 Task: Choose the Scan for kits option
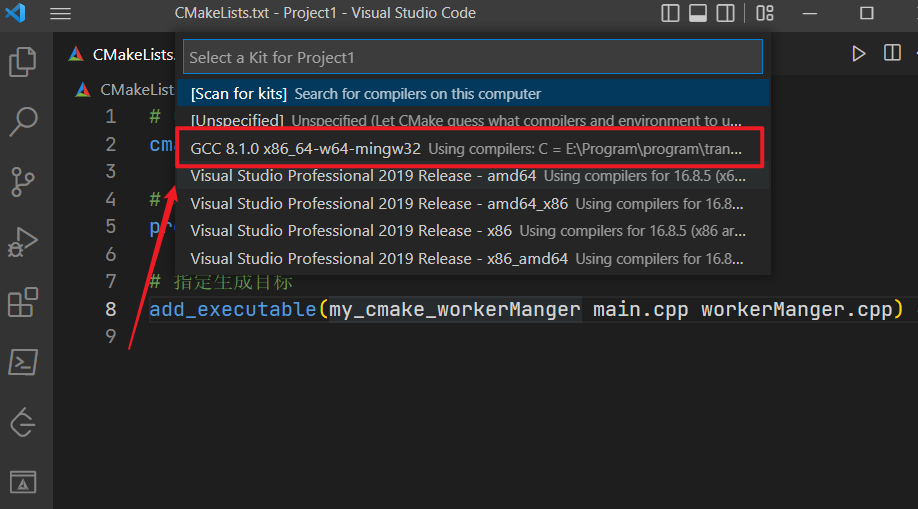[x=473, y=94]
